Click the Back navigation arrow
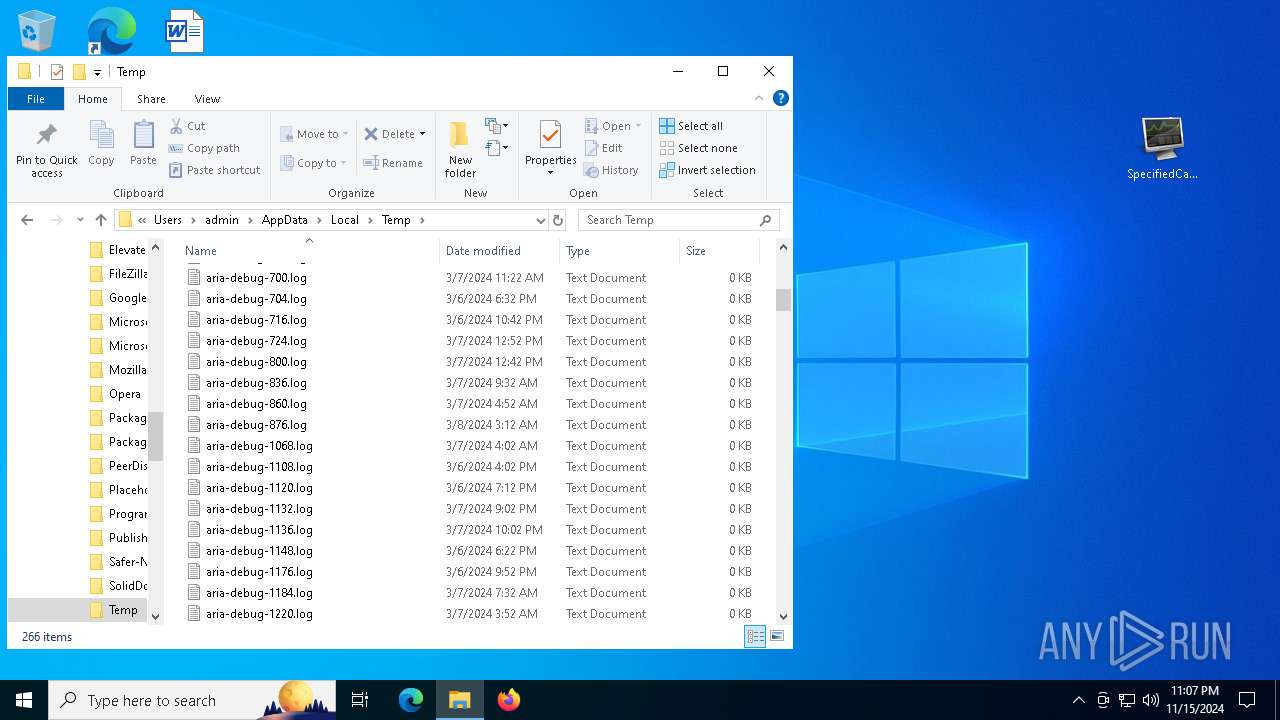Viewport: 1280px width, 720px height. pyautogui.click(x=27, y=220)
